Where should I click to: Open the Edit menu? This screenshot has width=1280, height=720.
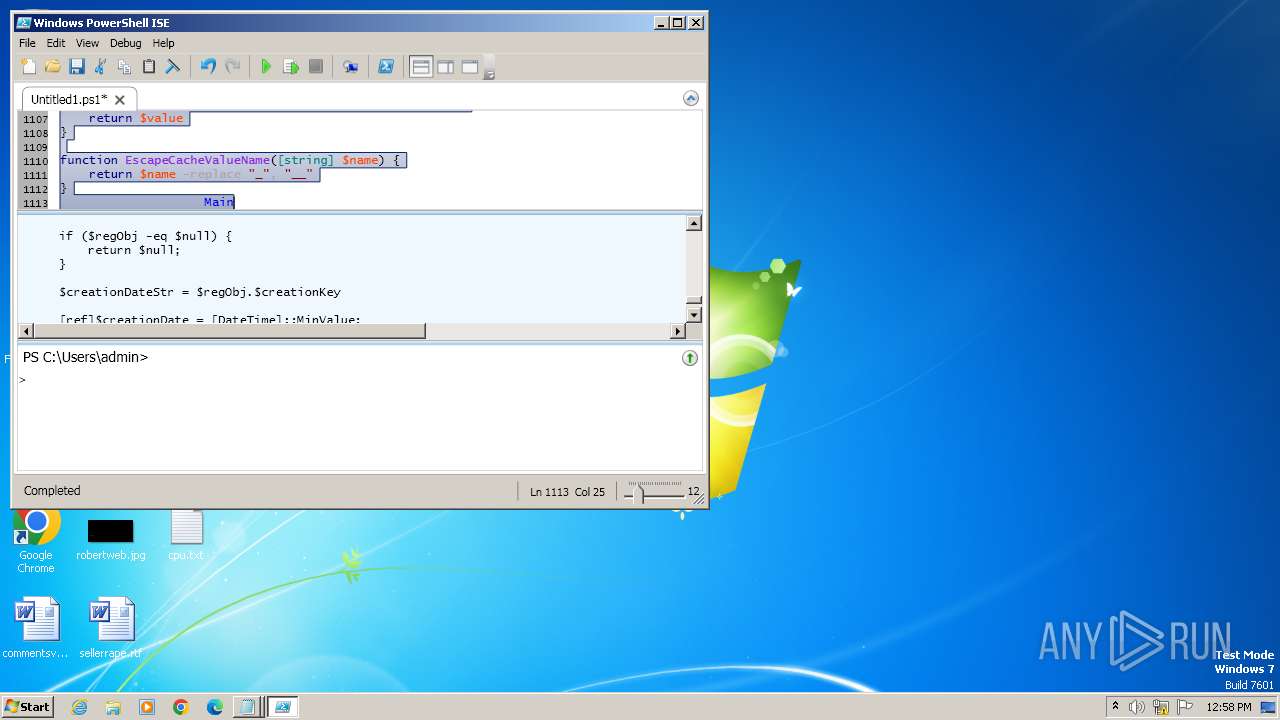[x=56, y=43]
